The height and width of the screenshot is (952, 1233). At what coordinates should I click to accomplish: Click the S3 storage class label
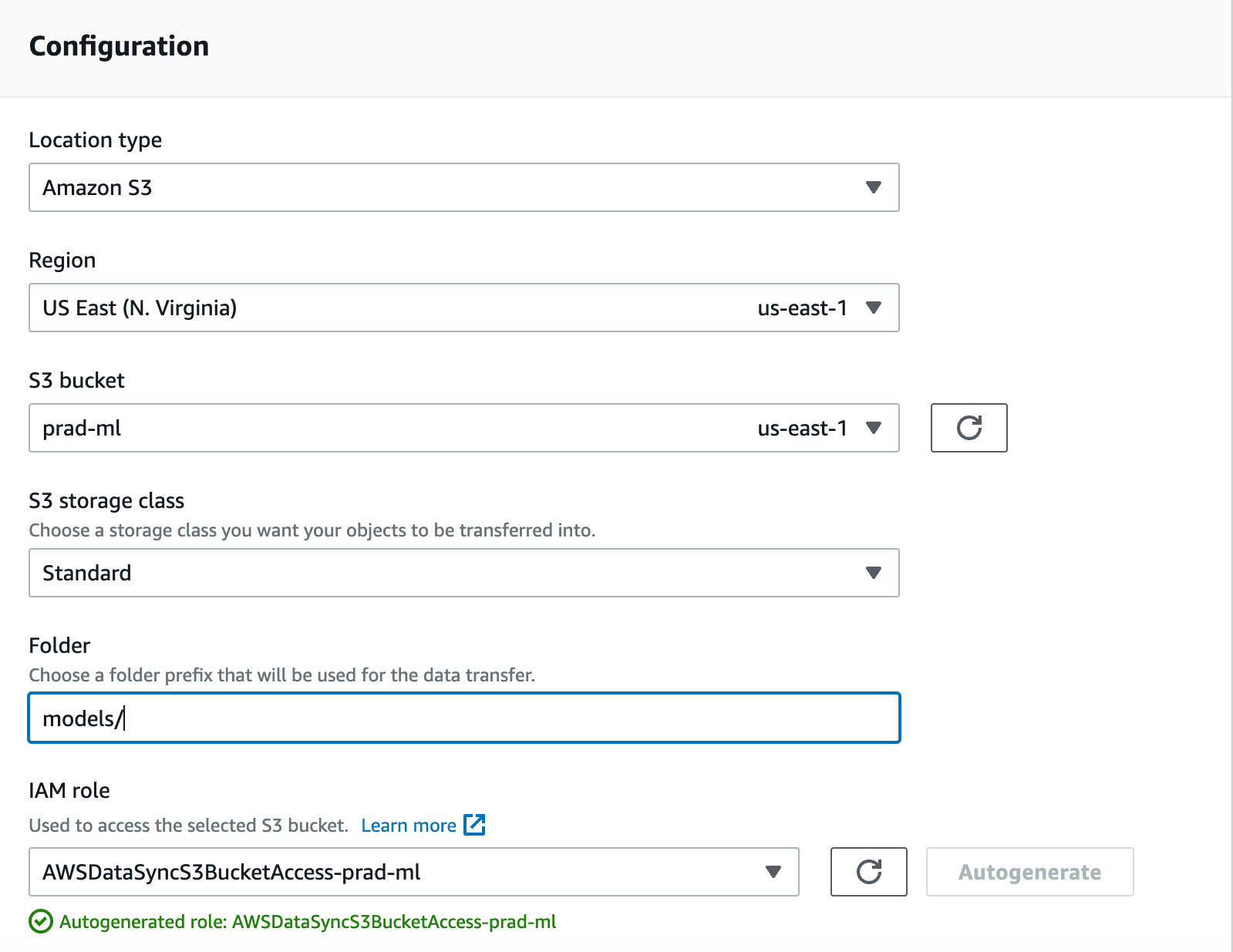106,501
